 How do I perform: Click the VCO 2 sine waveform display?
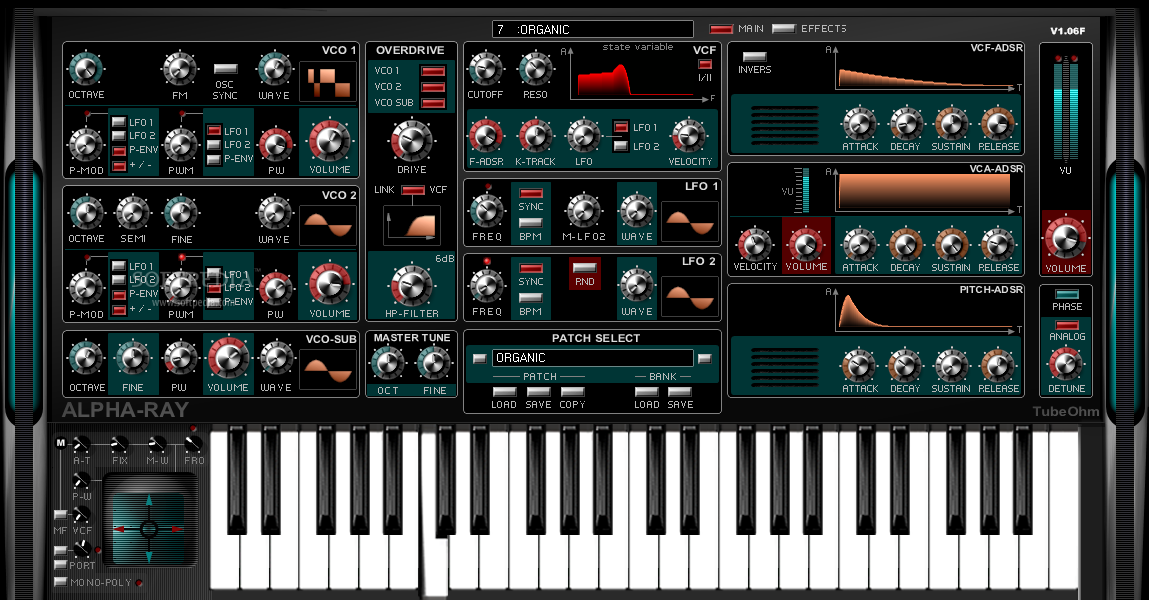(328, 225)
